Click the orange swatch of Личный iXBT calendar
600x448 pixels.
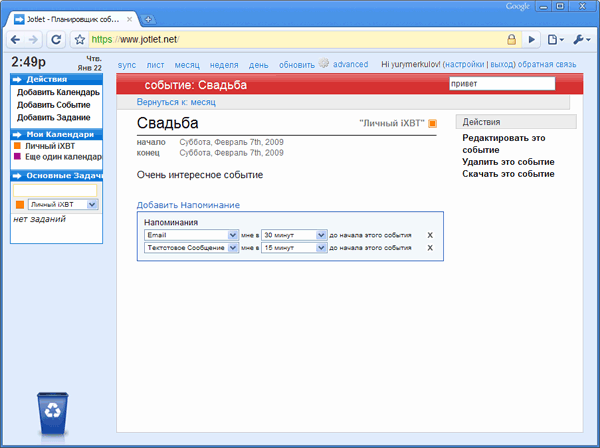(17, 145)
